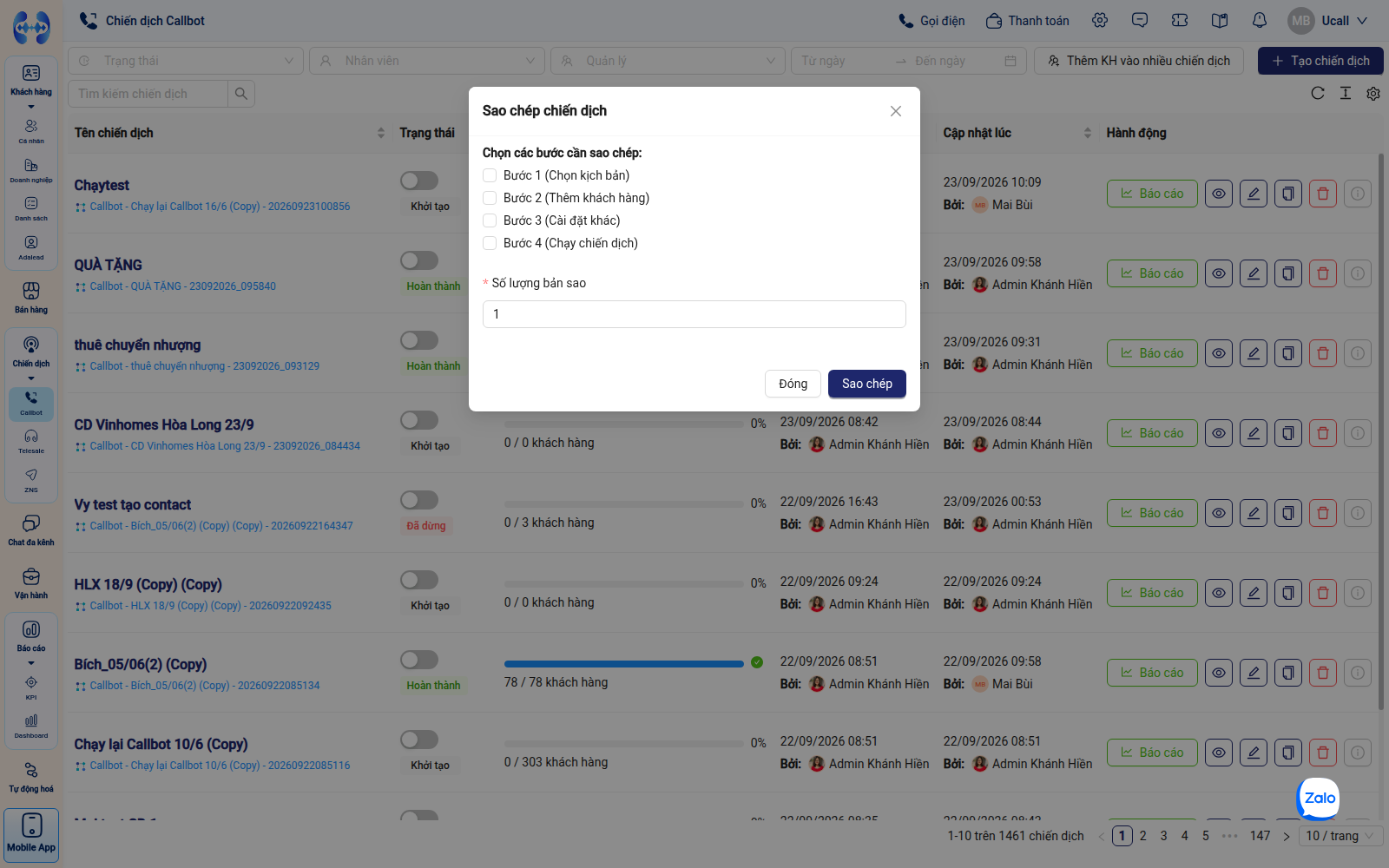
Task: Open the Ucall account menu
Action: pos(1328,21)
